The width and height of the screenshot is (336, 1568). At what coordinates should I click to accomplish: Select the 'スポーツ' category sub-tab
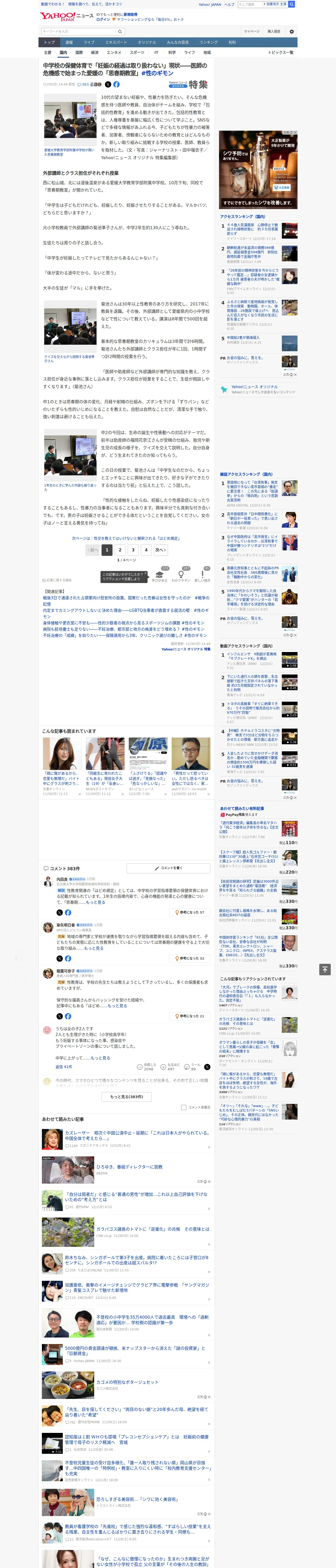click(137, 52)
